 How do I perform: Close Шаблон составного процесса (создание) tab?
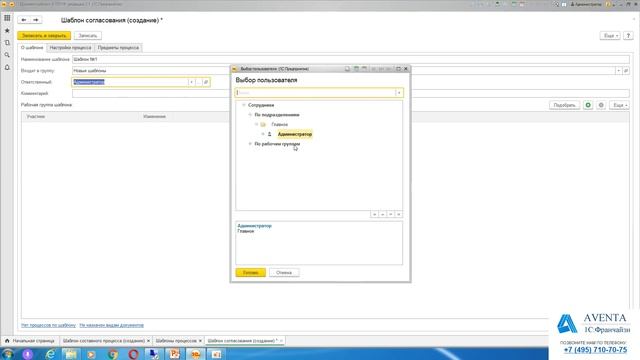[148, 340]
